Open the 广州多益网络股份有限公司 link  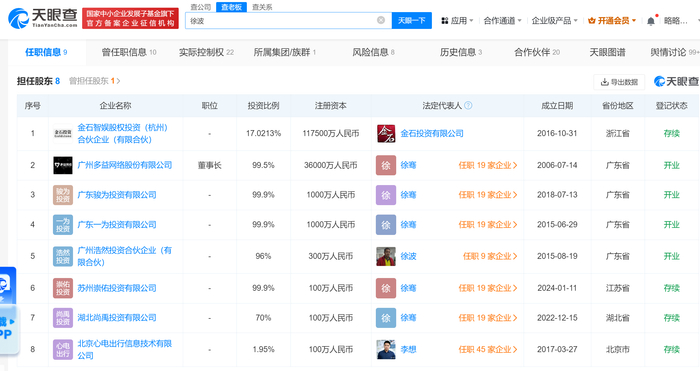tap(125, 165)
